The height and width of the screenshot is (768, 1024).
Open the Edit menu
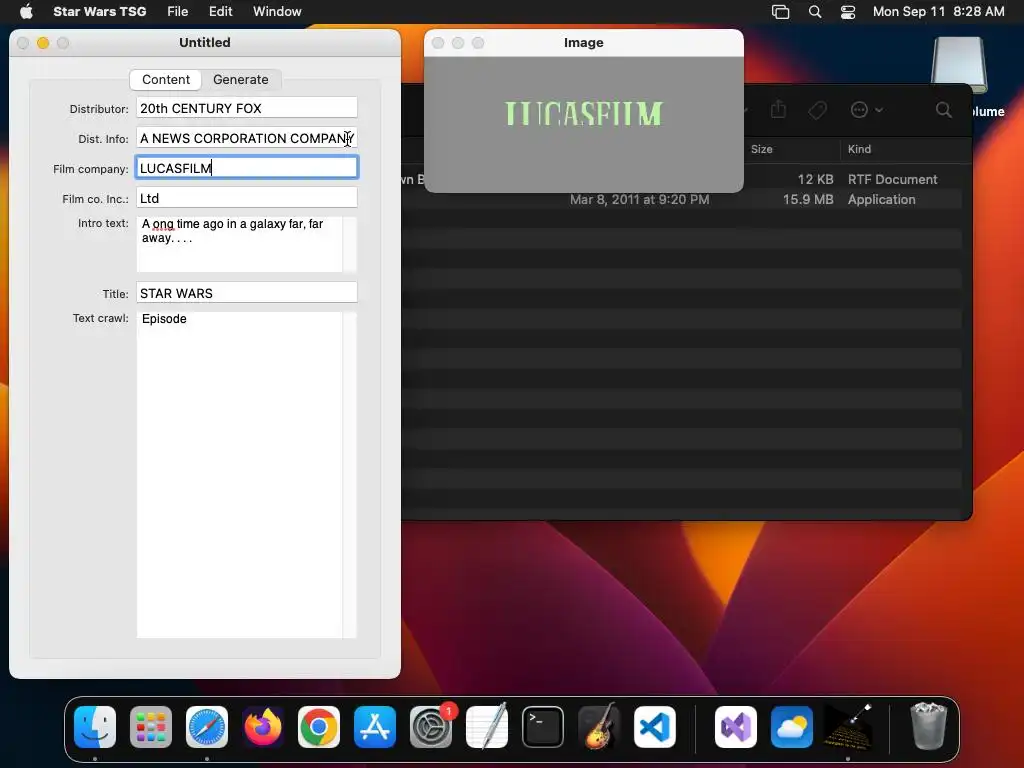220,11
